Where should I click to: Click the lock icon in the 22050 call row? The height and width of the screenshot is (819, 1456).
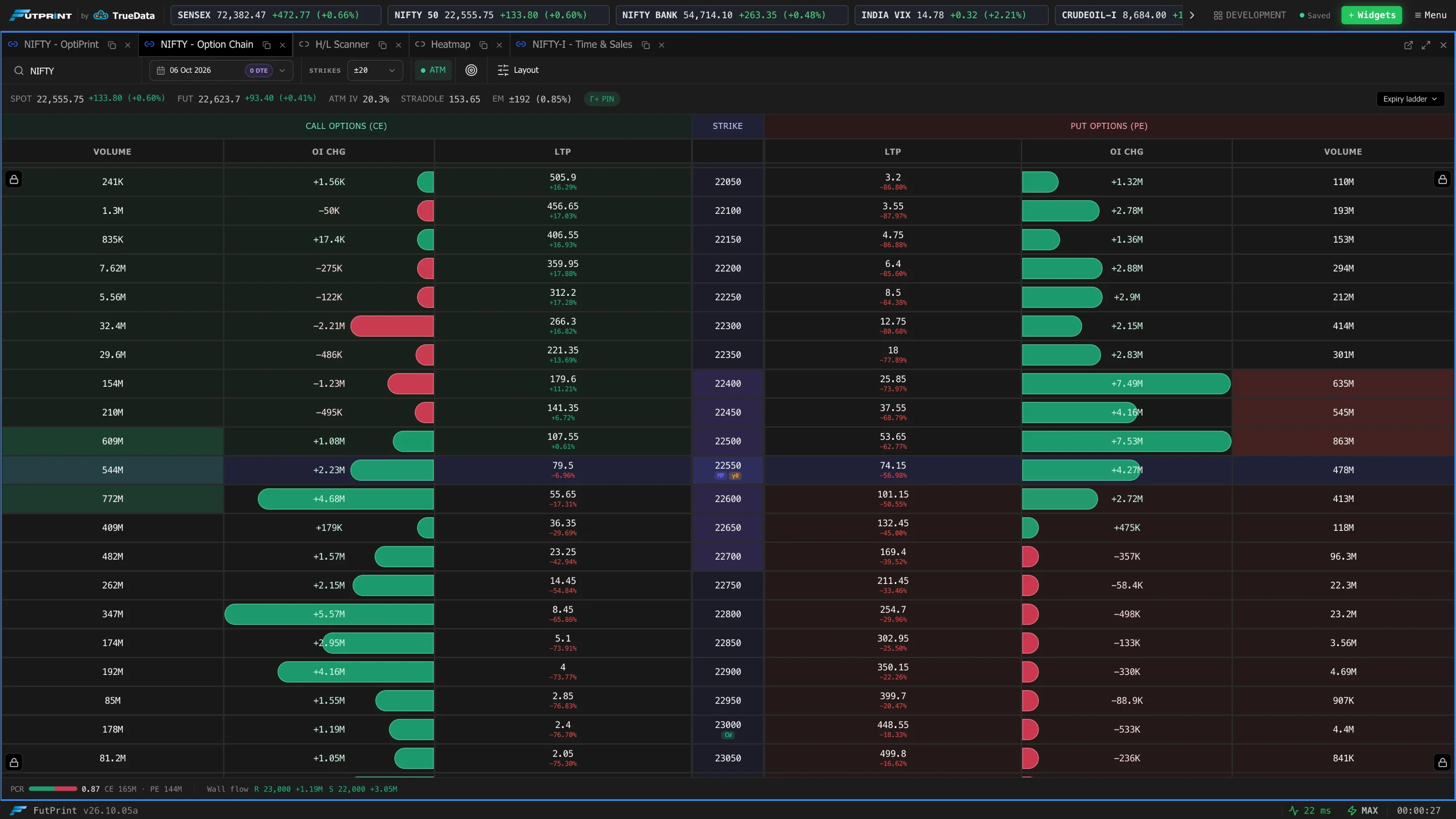(14, 180)
